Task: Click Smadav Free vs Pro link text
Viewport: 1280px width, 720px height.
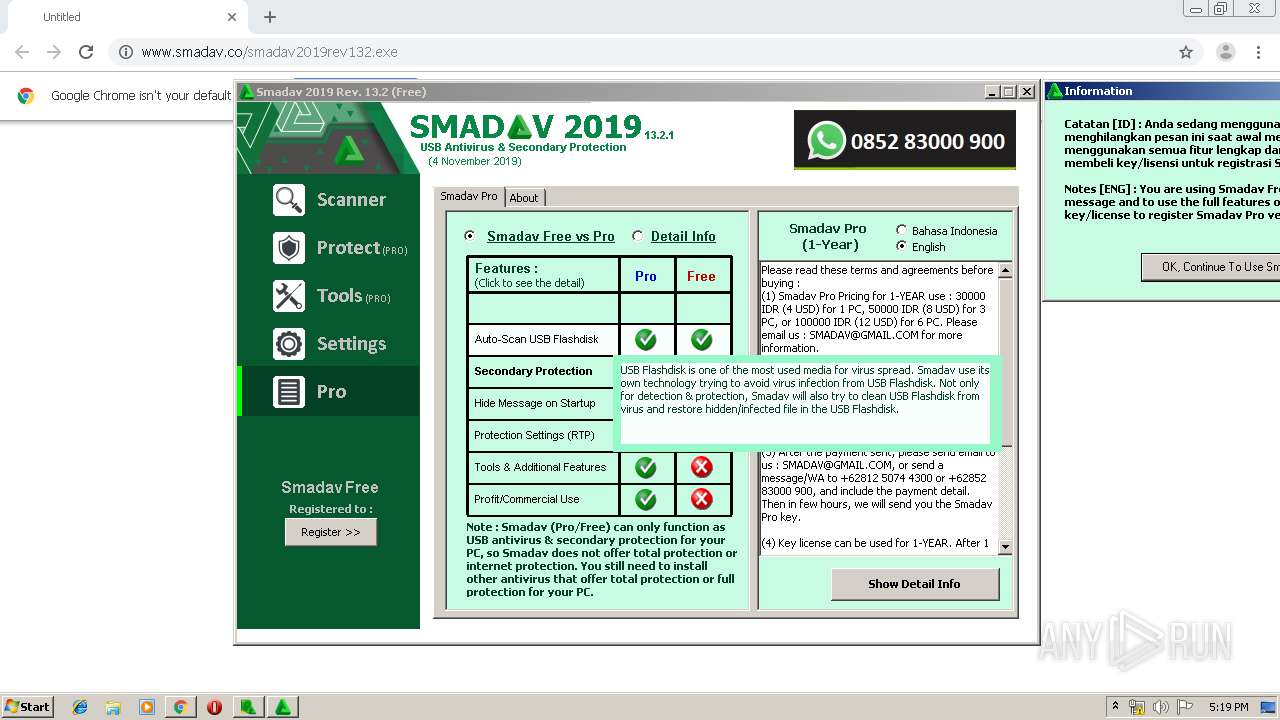Action: tap(551, 237)
